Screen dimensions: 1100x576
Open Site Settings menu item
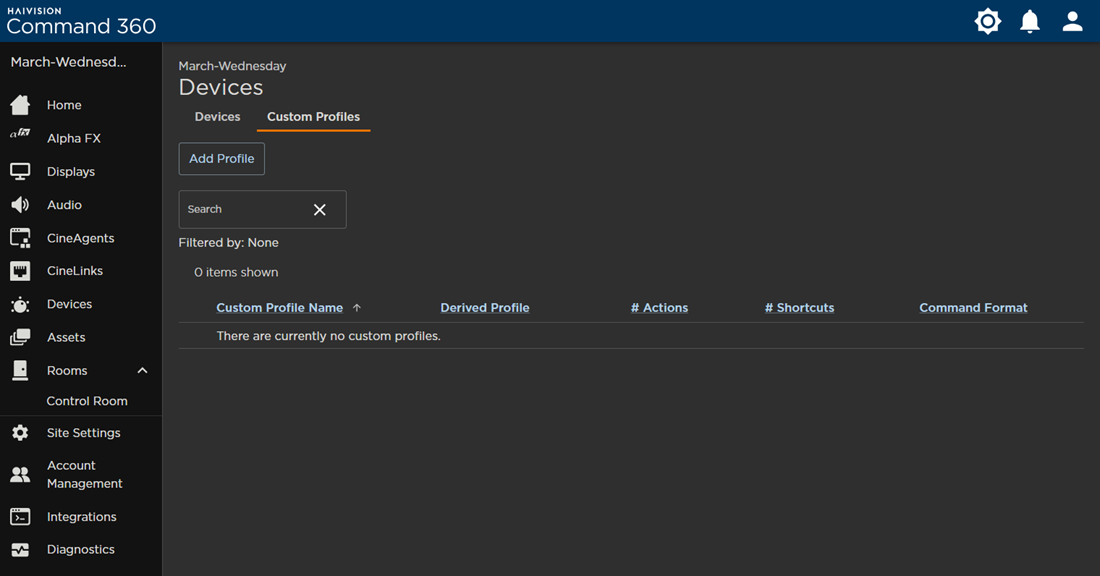[x=83, y=433]
